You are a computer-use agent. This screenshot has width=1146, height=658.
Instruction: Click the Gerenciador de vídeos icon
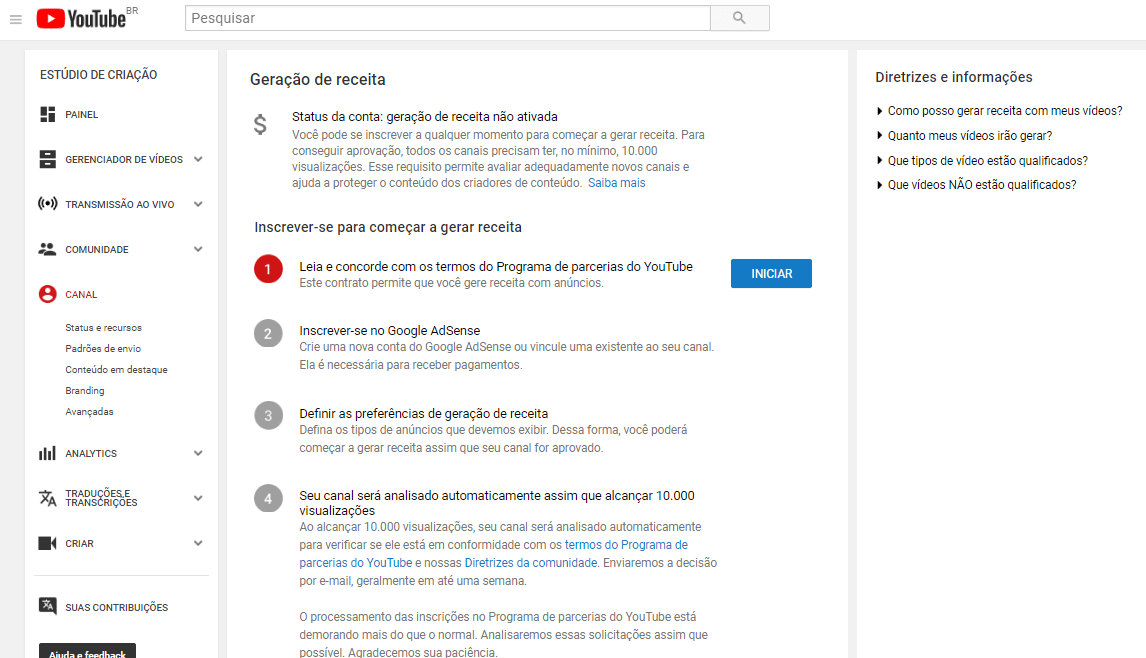click(48, 159)
